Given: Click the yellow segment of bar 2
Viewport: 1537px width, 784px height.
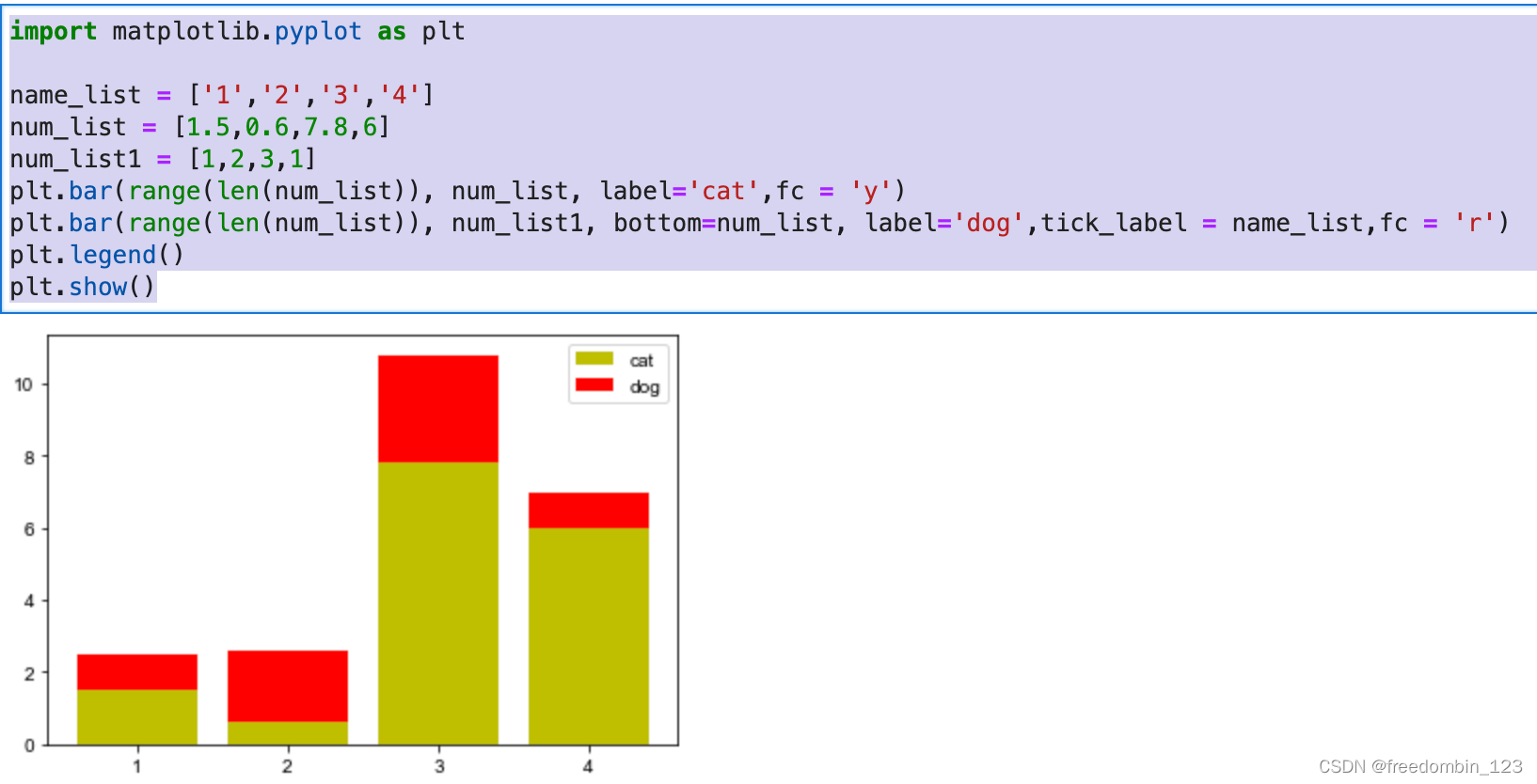Looking at the screenshot, I should pos(288,733).
